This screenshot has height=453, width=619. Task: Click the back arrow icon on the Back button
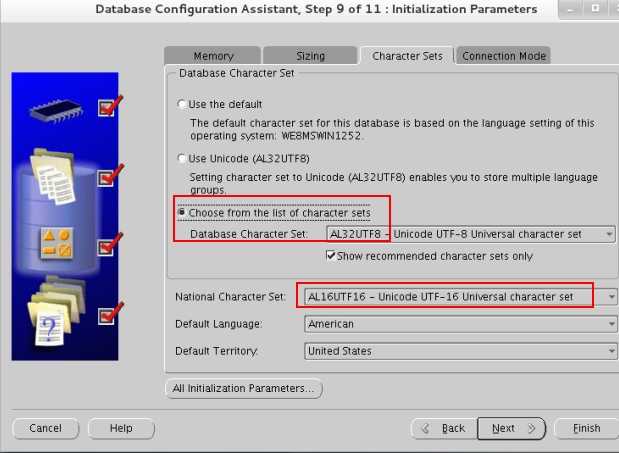click(x=426, y=428)
